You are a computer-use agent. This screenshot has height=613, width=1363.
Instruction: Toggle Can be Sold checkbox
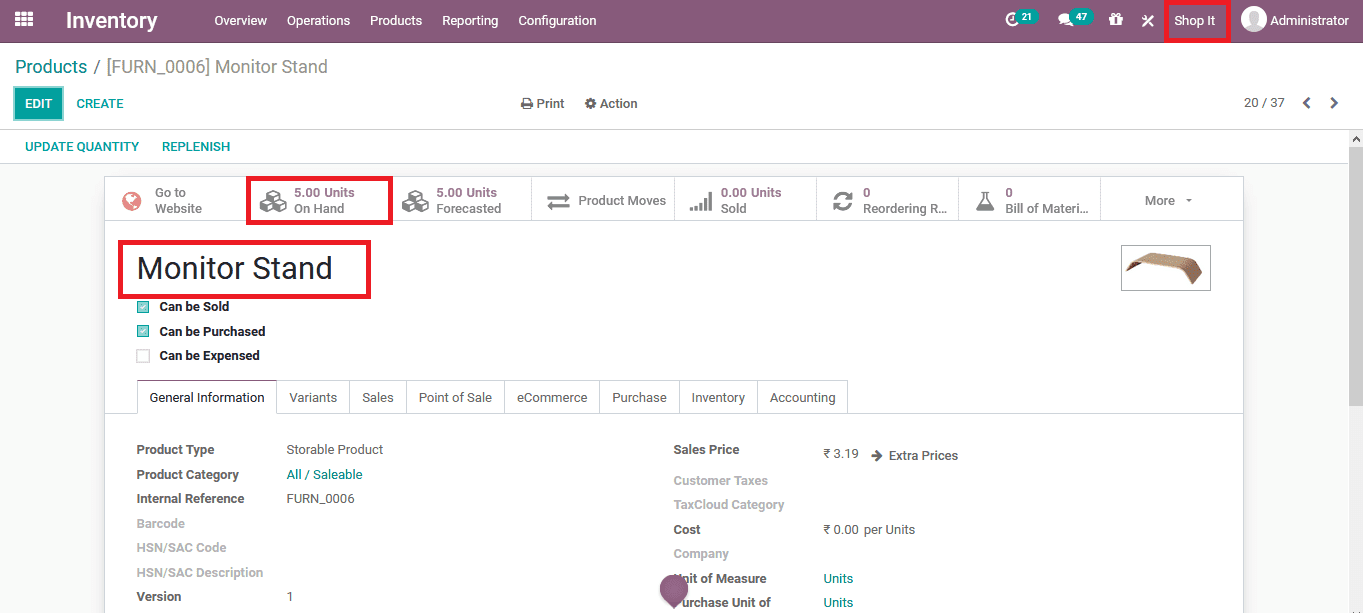(x=143, y=307)
